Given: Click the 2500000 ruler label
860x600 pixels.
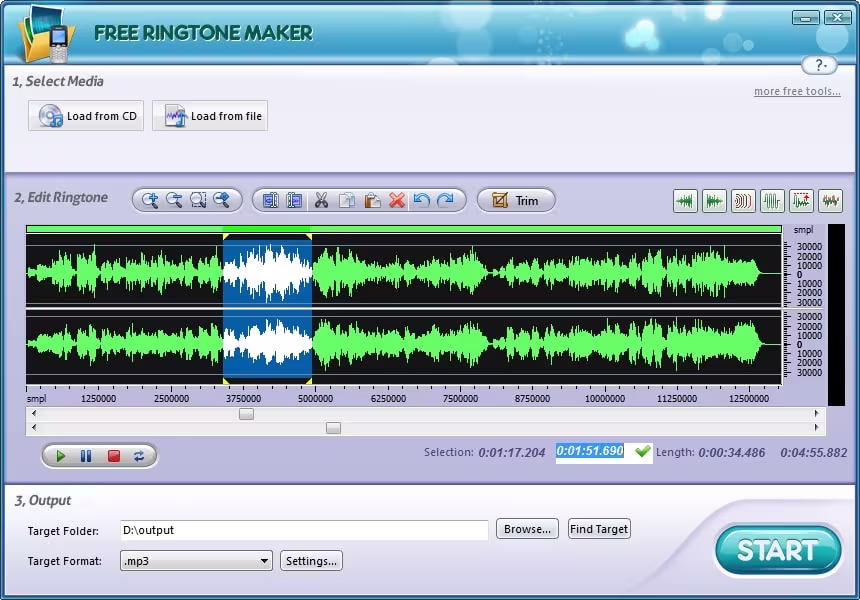Looking at the screenshot, I should (x=171, y=399).
